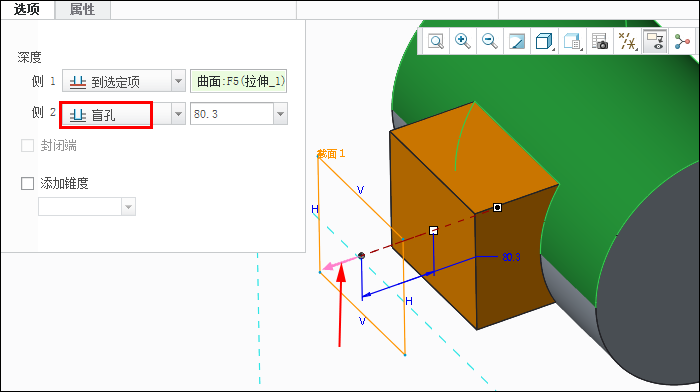Enable the 添加锥度 checkbox
The width and height of the screenshot is (700, 392).
pos(27,183)
